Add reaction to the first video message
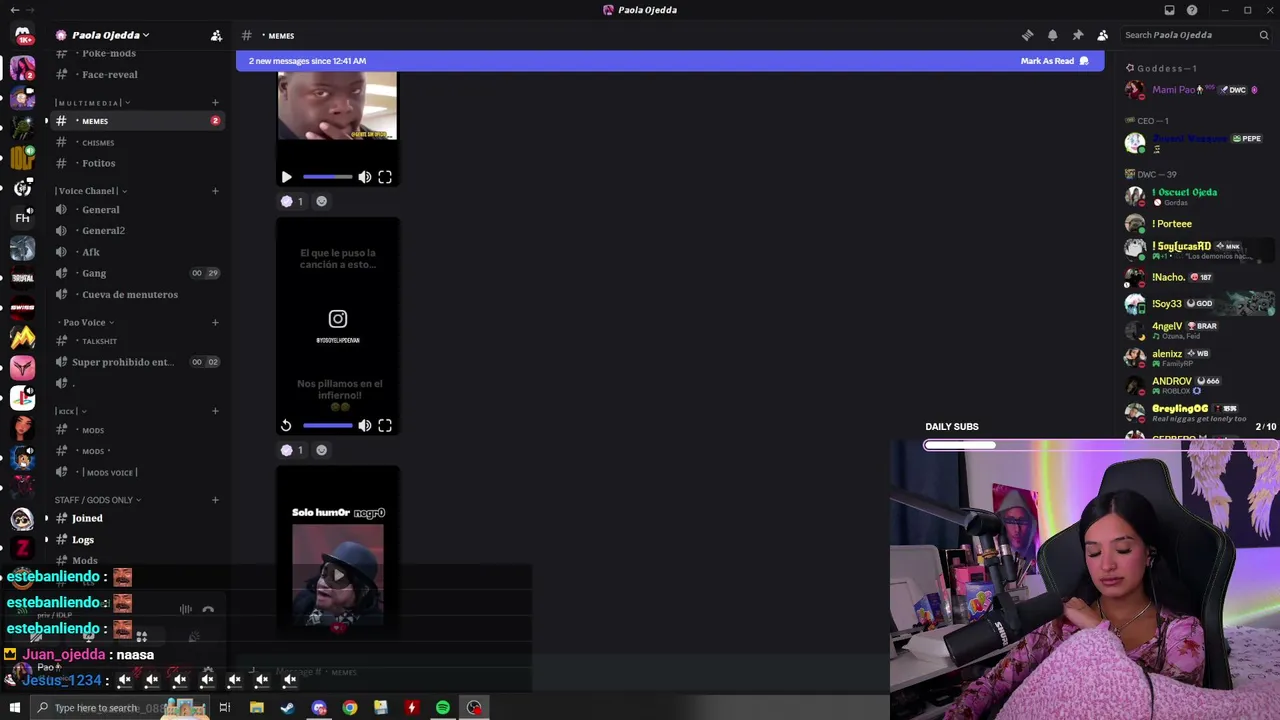 (x=321, y=201)
